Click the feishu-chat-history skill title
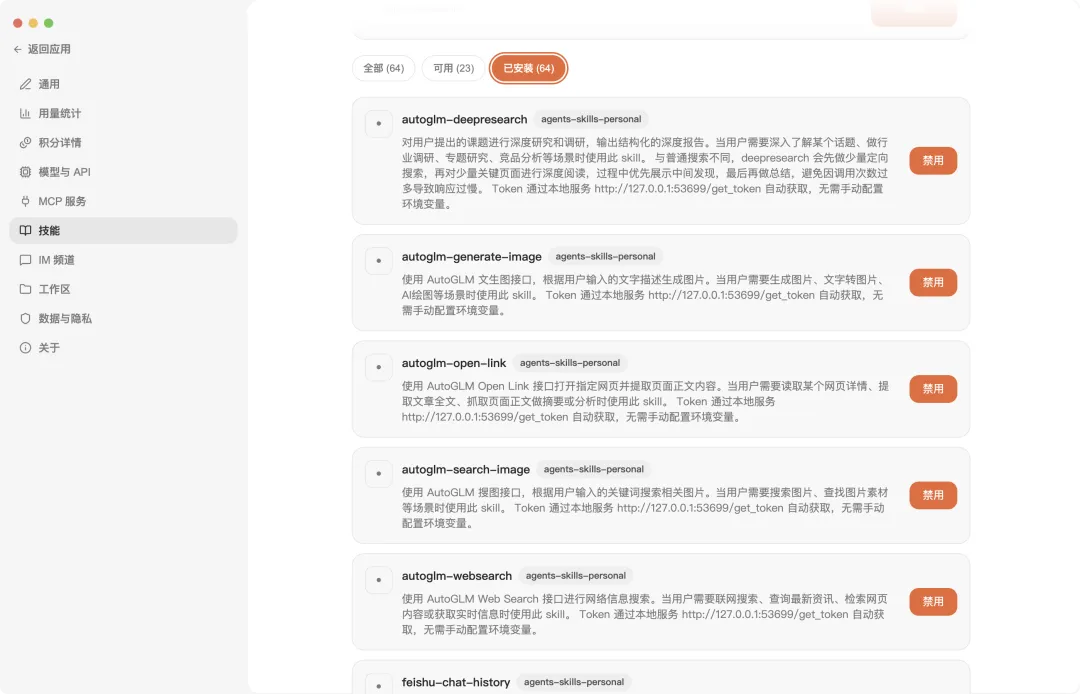Image resolution: width=1080 pixels, height=694 pixels. click(x=456, y=682)
